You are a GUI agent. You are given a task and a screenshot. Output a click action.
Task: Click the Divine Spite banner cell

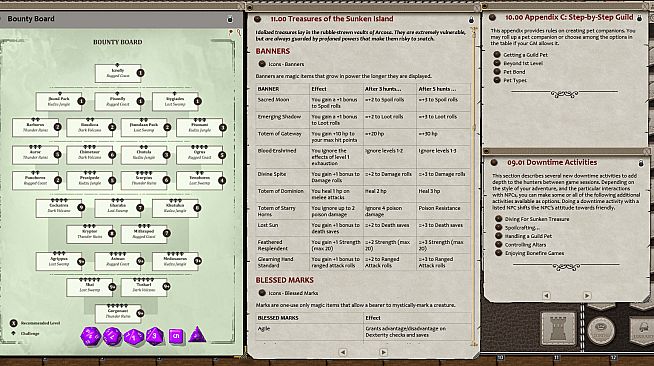point(282,177)
